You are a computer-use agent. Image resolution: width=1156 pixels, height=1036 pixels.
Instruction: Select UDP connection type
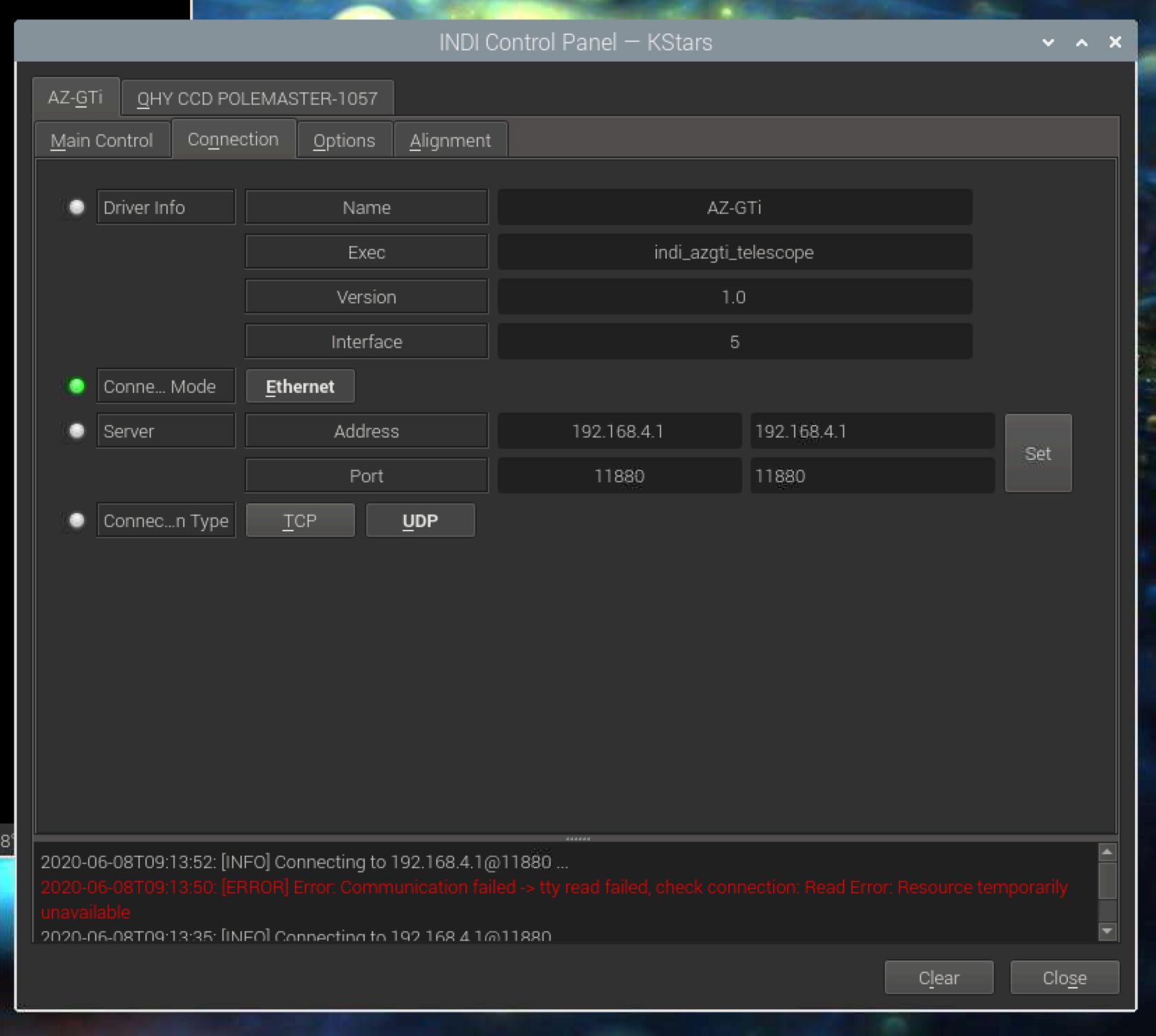(x=420, y=521)
